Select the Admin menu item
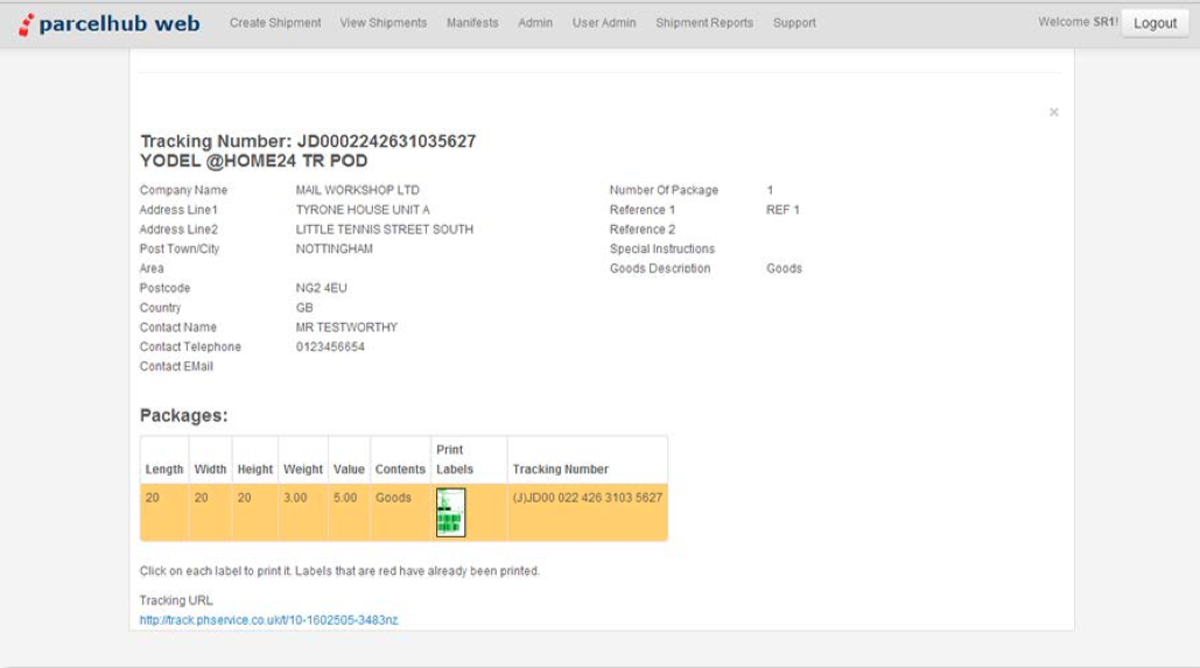This screenshot has height=668, width=1200. point(535,23)
